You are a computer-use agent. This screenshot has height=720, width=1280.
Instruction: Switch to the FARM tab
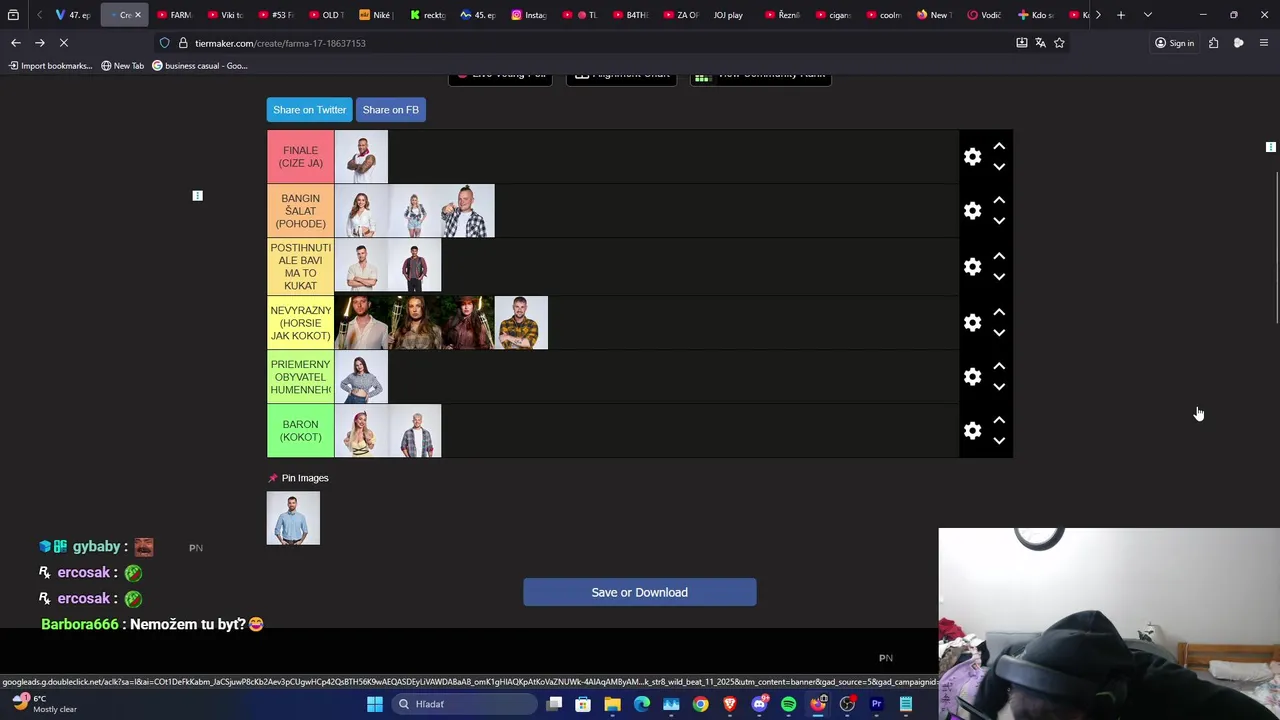174,15
